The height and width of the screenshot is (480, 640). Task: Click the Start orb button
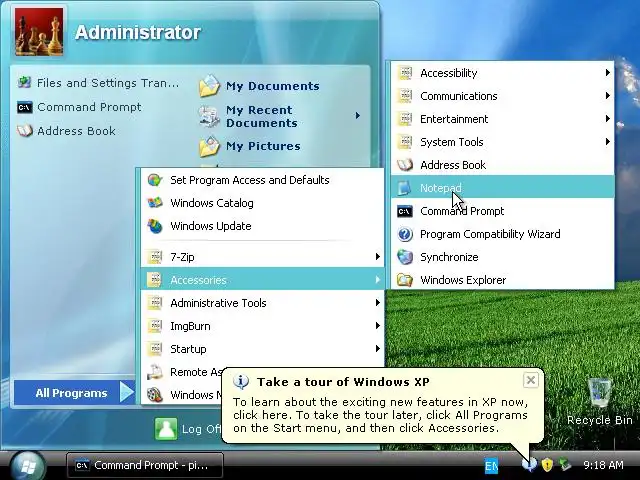28,465
